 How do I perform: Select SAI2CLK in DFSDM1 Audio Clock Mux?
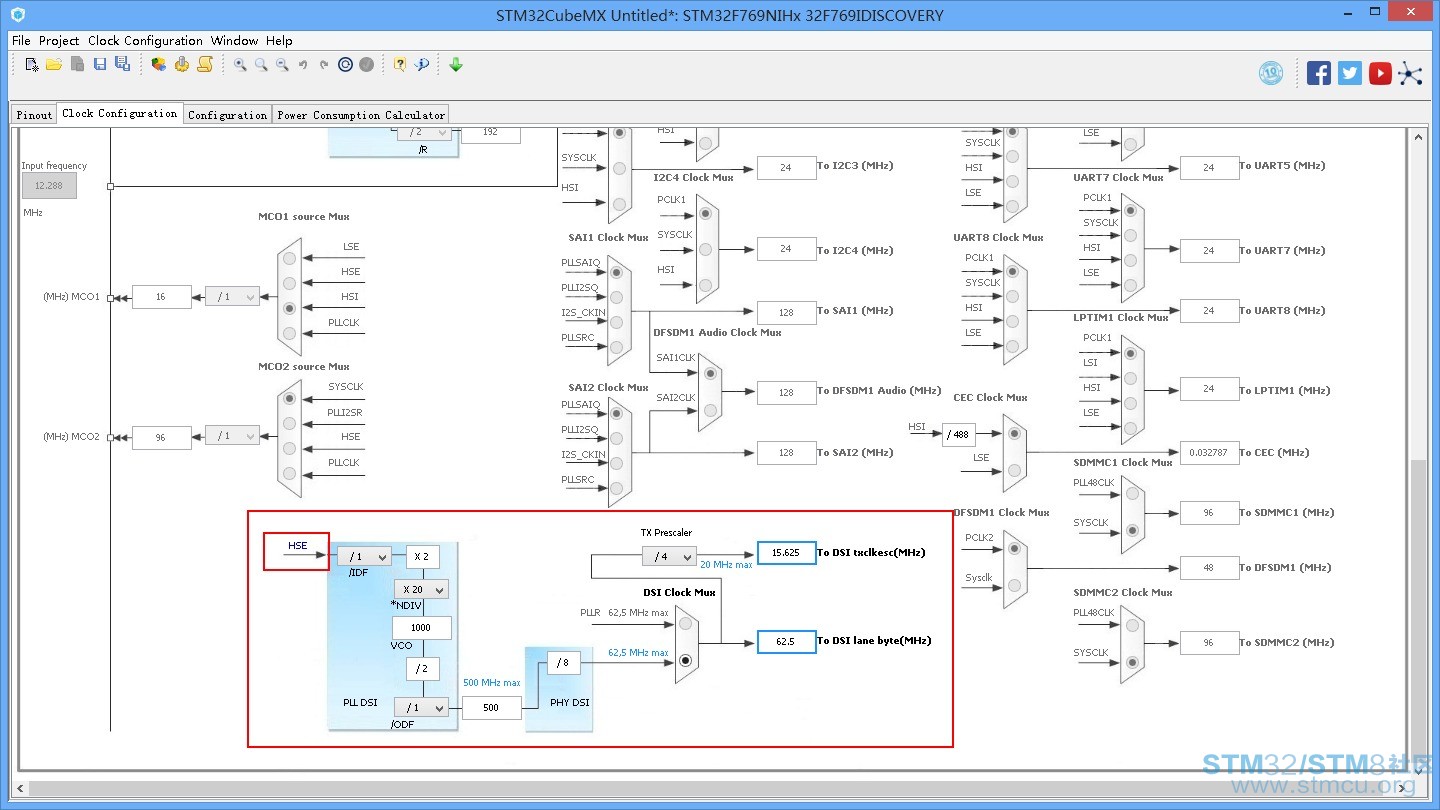pos(710,410)
